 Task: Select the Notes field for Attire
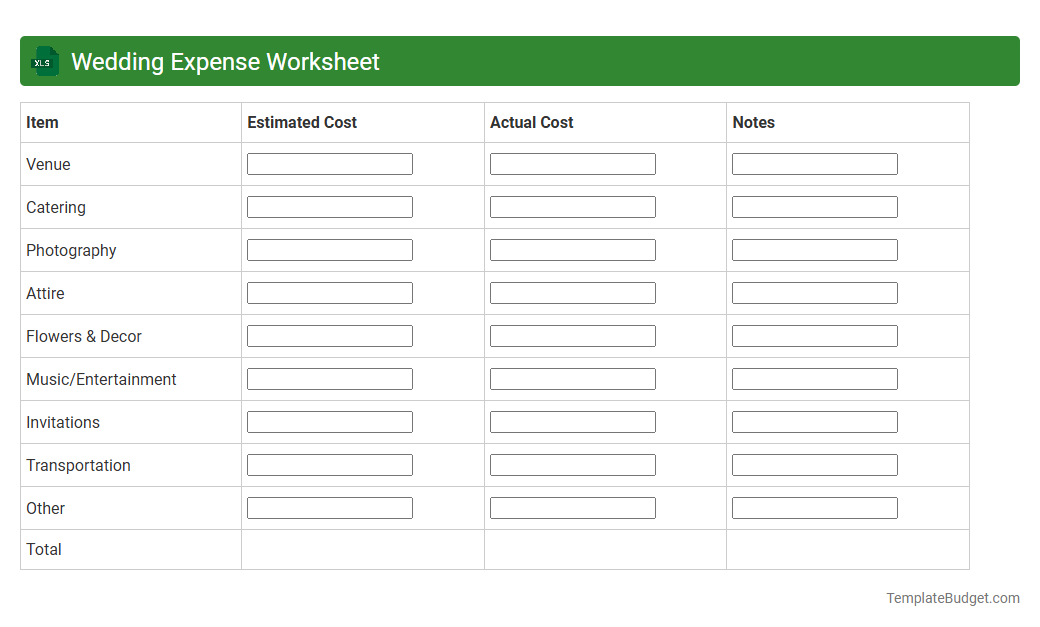coord(814,292)
